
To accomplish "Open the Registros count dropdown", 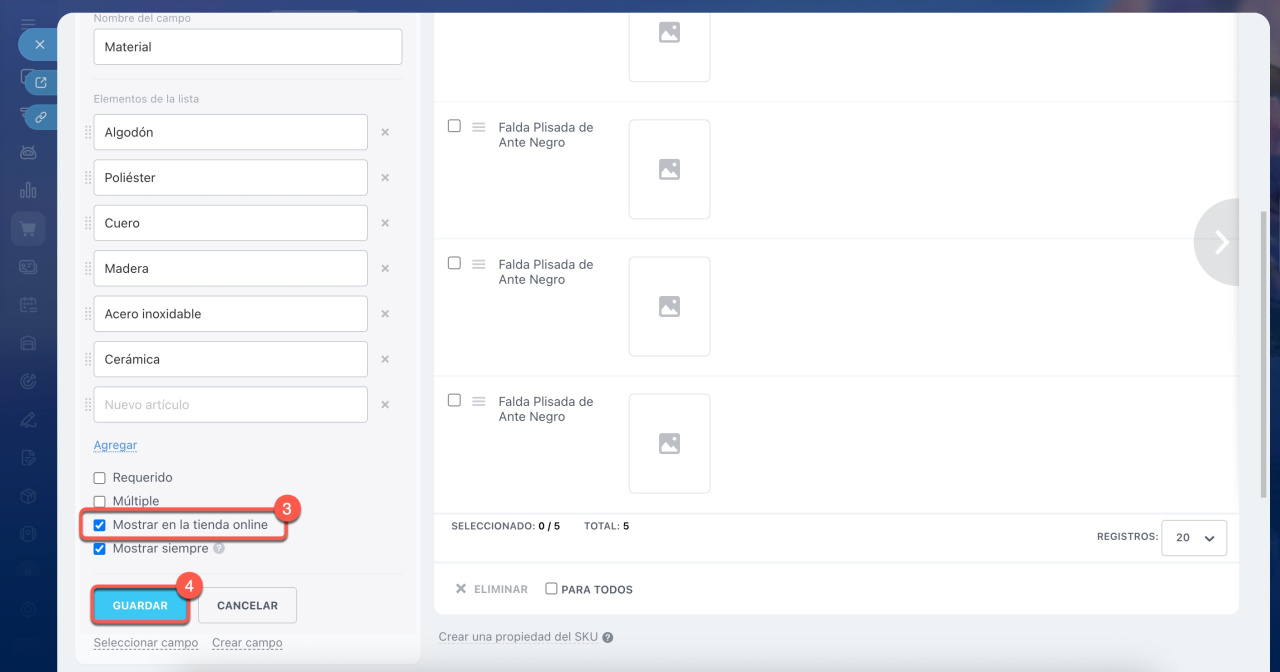I will tap(1195, 538).
